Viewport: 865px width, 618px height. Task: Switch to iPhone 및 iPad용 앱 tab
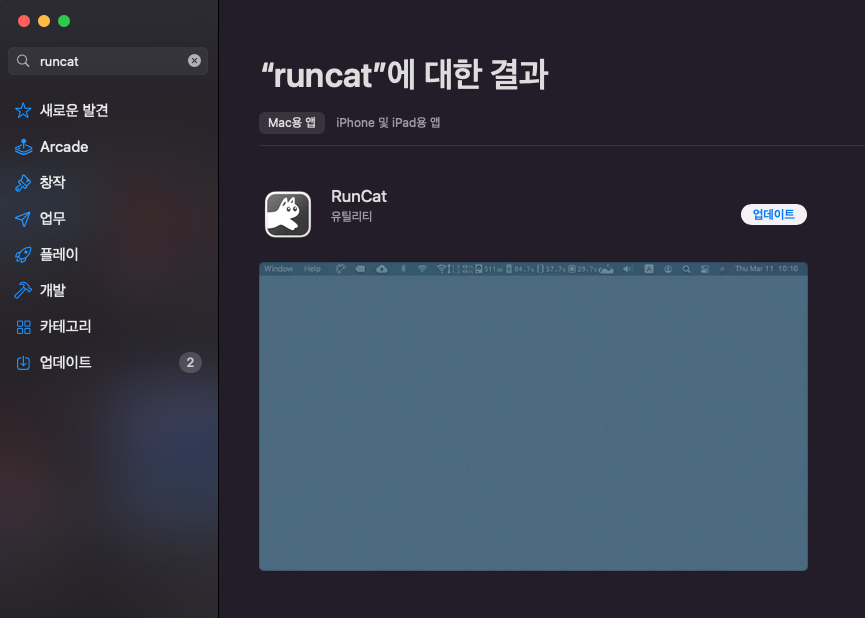tap(388, 122)
